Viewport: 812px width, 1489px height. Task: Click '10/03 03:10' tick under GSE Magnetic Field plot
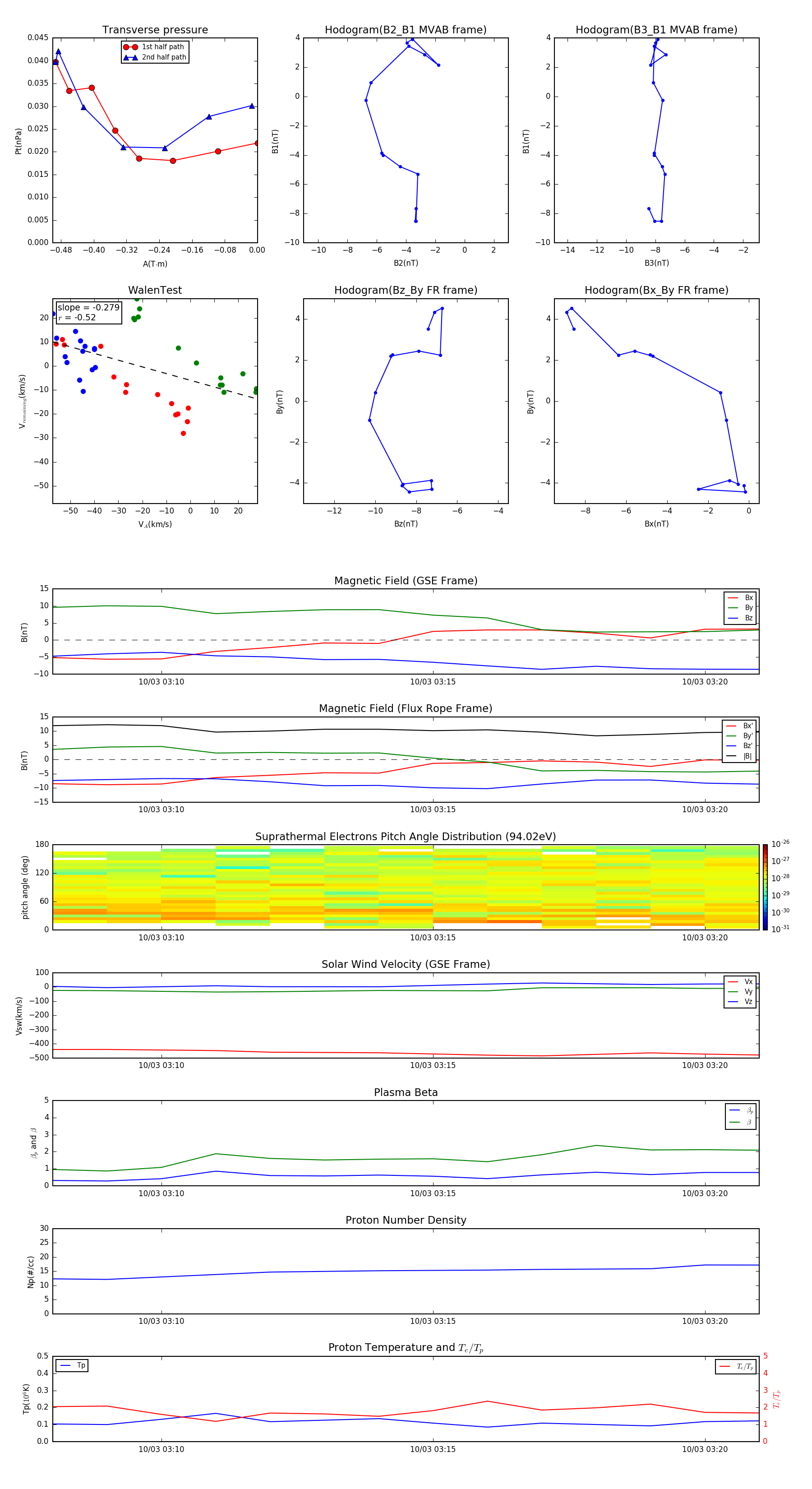(x=161, y=681)
